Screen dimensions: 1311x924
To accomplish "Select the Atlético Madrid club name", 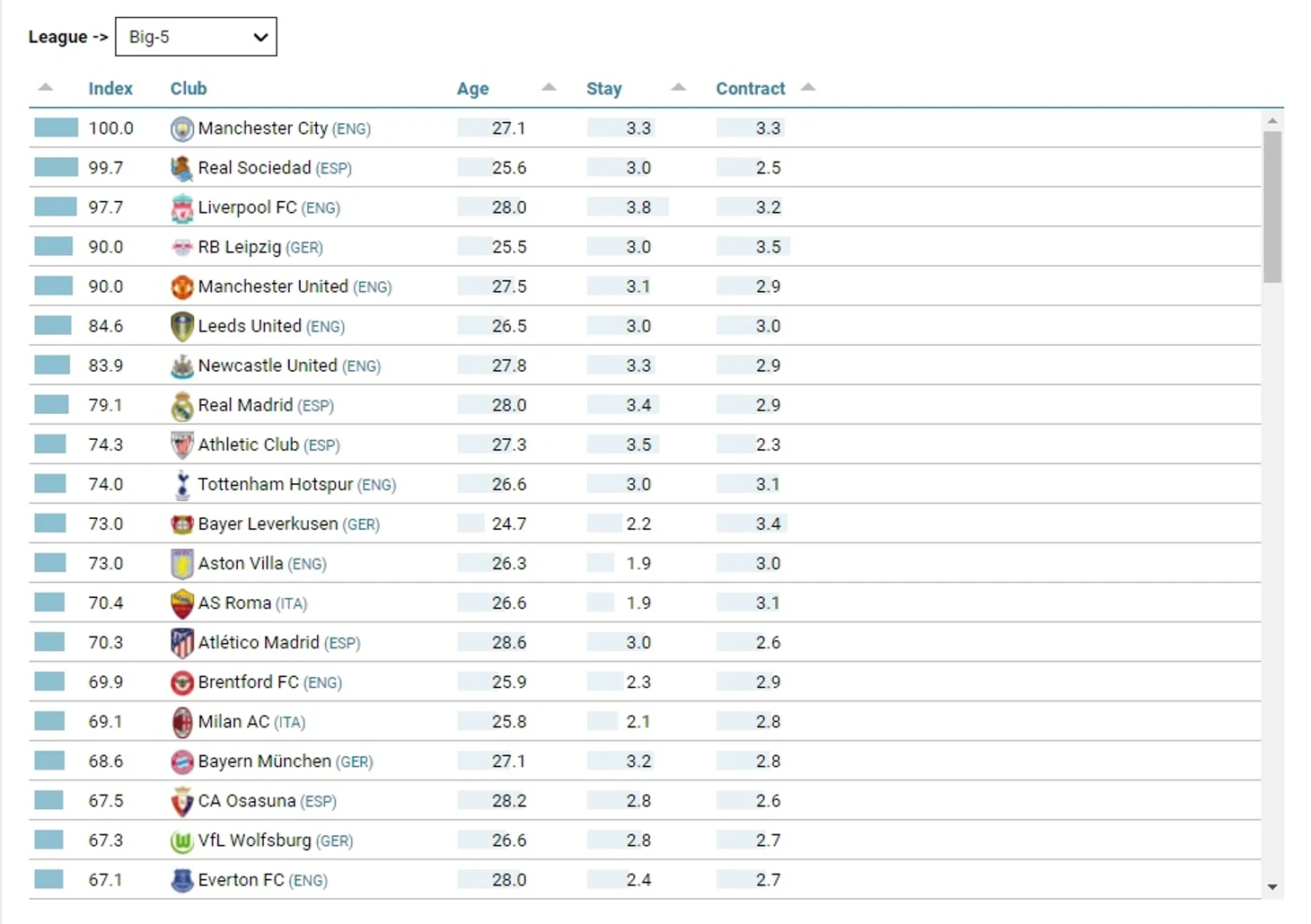I will point(259,643).
